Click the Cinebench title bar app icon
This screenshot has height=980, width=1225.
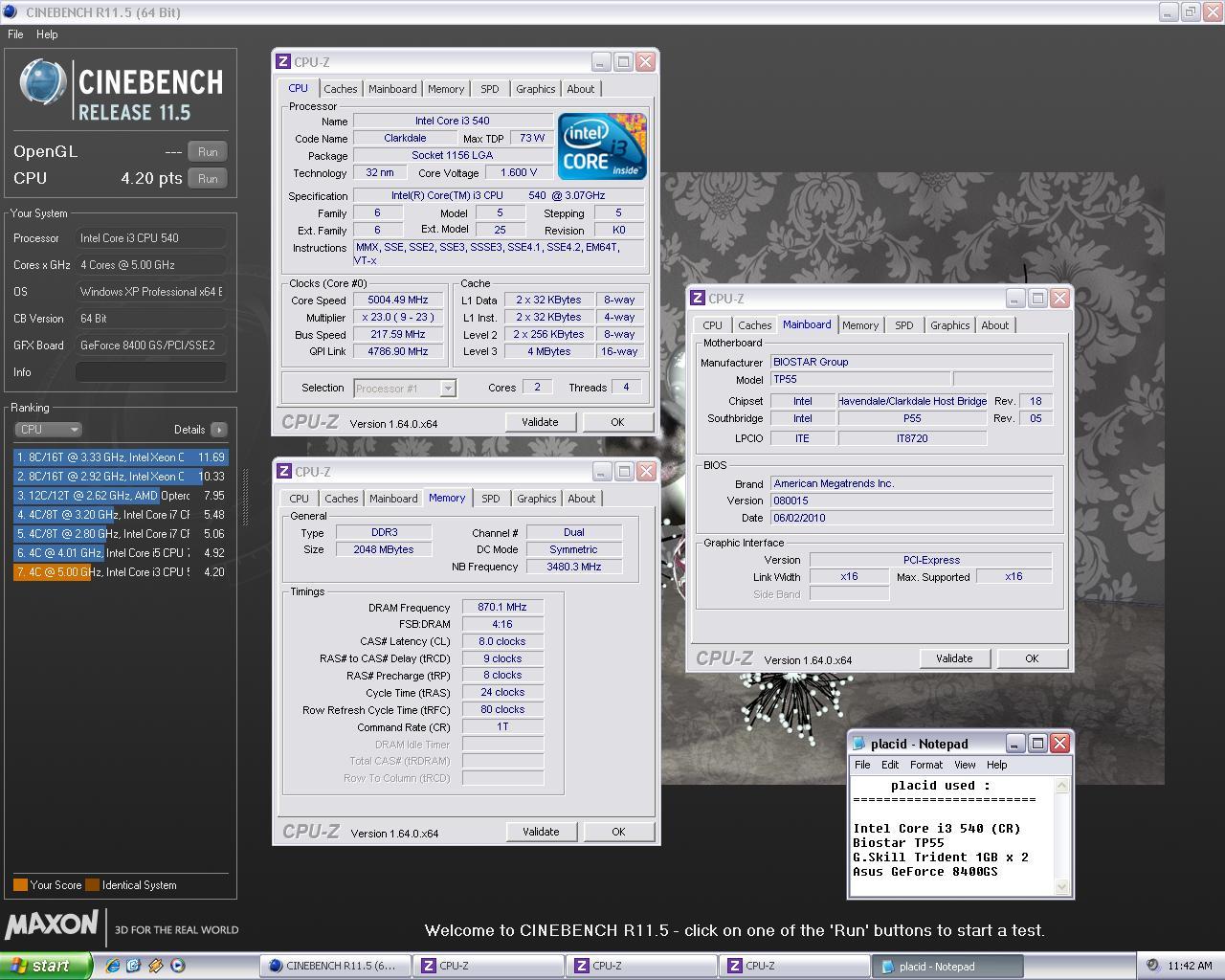(x=11, y=12)
